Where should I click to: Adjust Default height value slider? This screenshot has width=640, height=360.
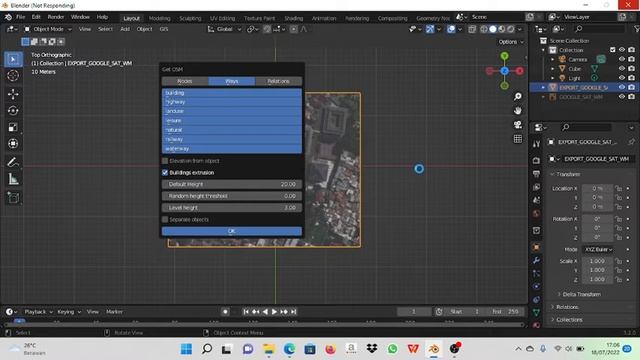(232, 184)
